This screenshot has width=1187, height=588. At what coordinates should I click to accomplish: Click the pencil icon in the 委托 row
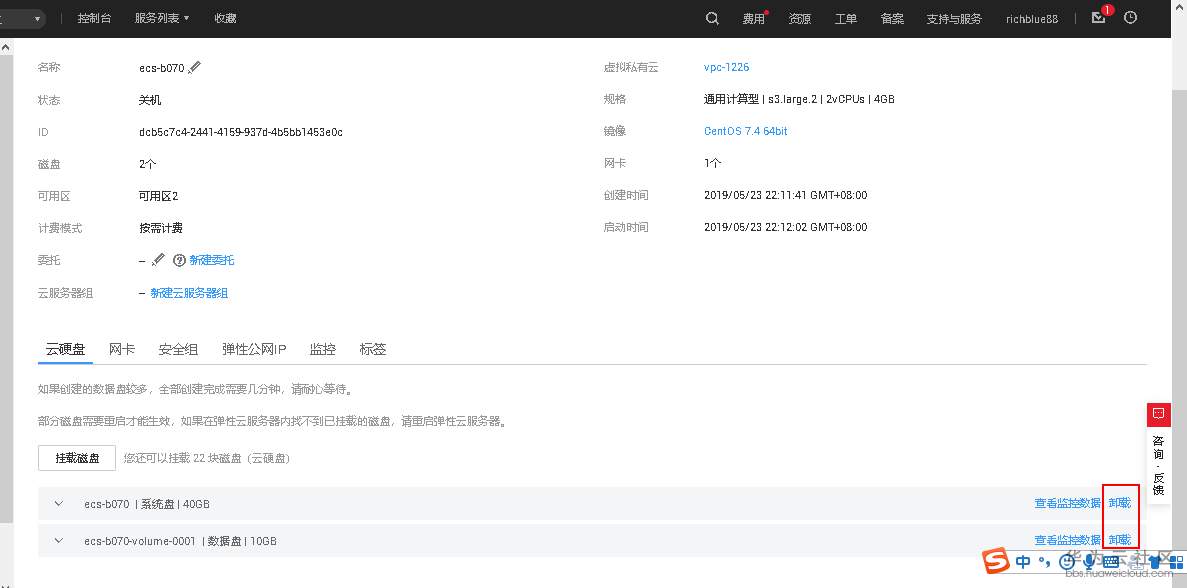[x=157, y=260]
